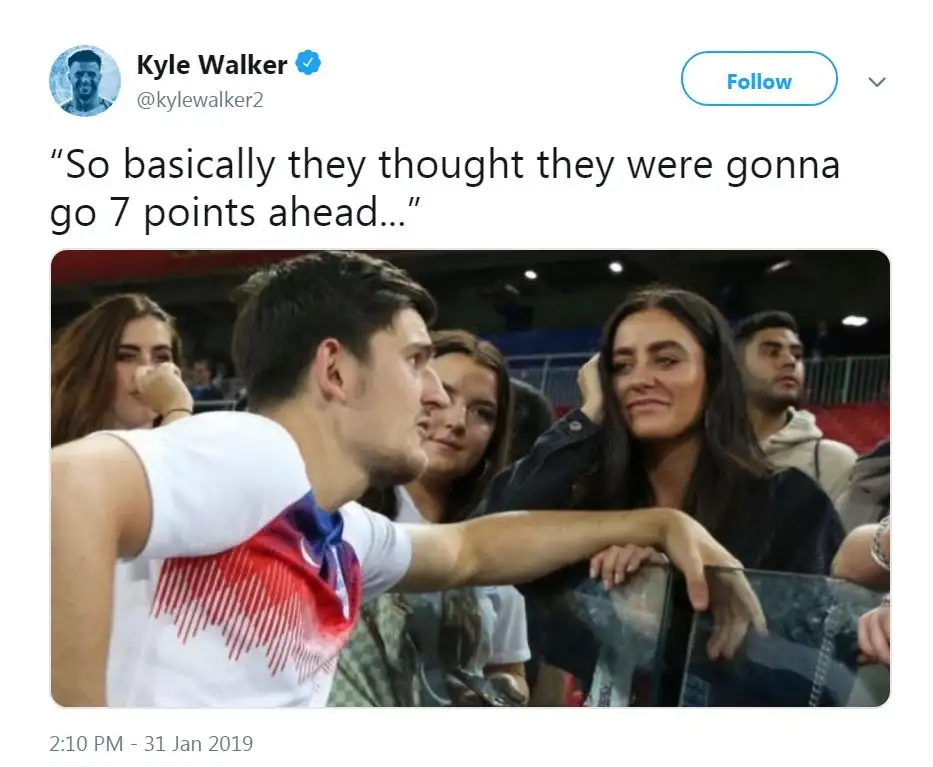Click the blue verified badge
933x767 pixels.
[x=308, y=63]
